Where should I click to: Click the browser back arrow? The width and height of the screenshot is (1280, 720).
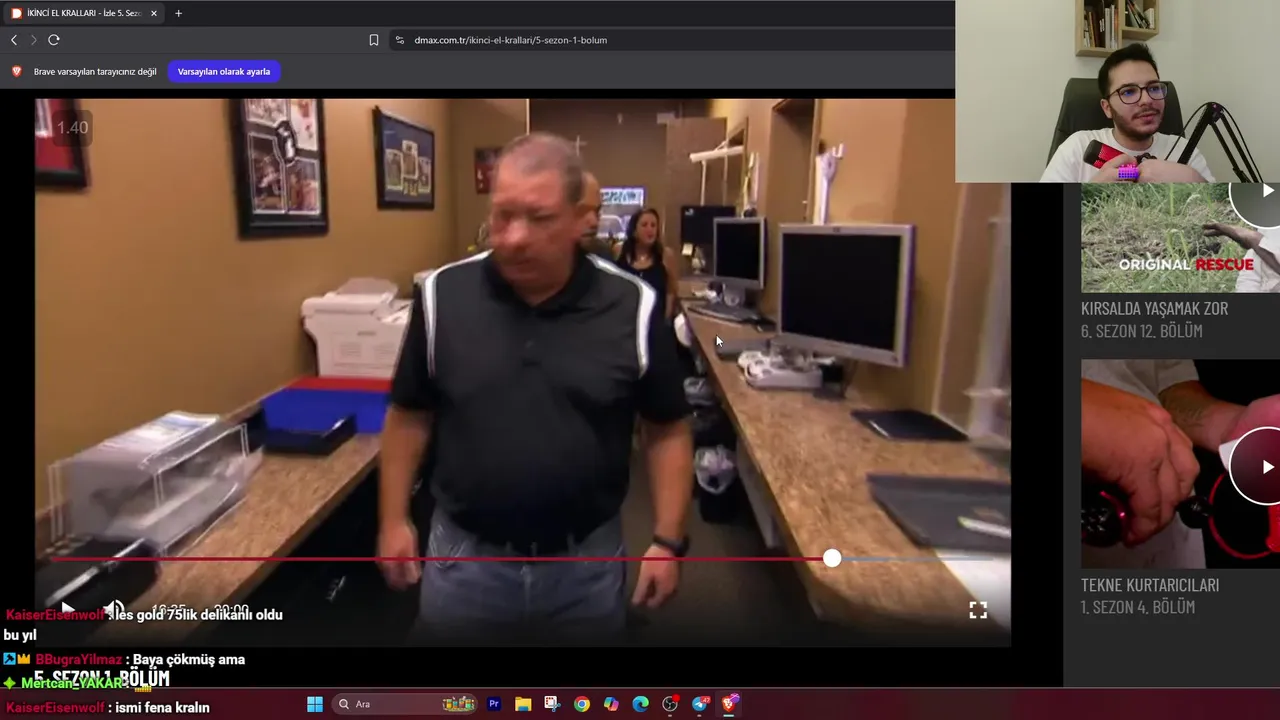pos(14,40)
